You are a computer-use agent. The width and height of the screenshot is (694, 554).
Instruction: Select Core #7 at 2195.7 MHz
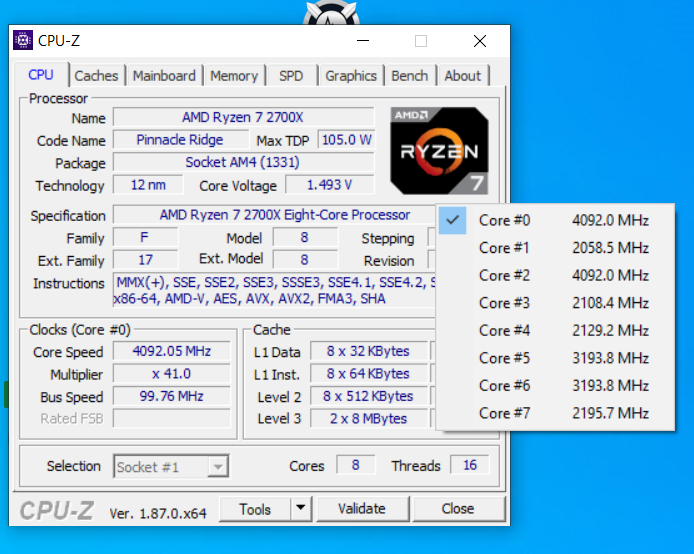click(x=555, y=413)
